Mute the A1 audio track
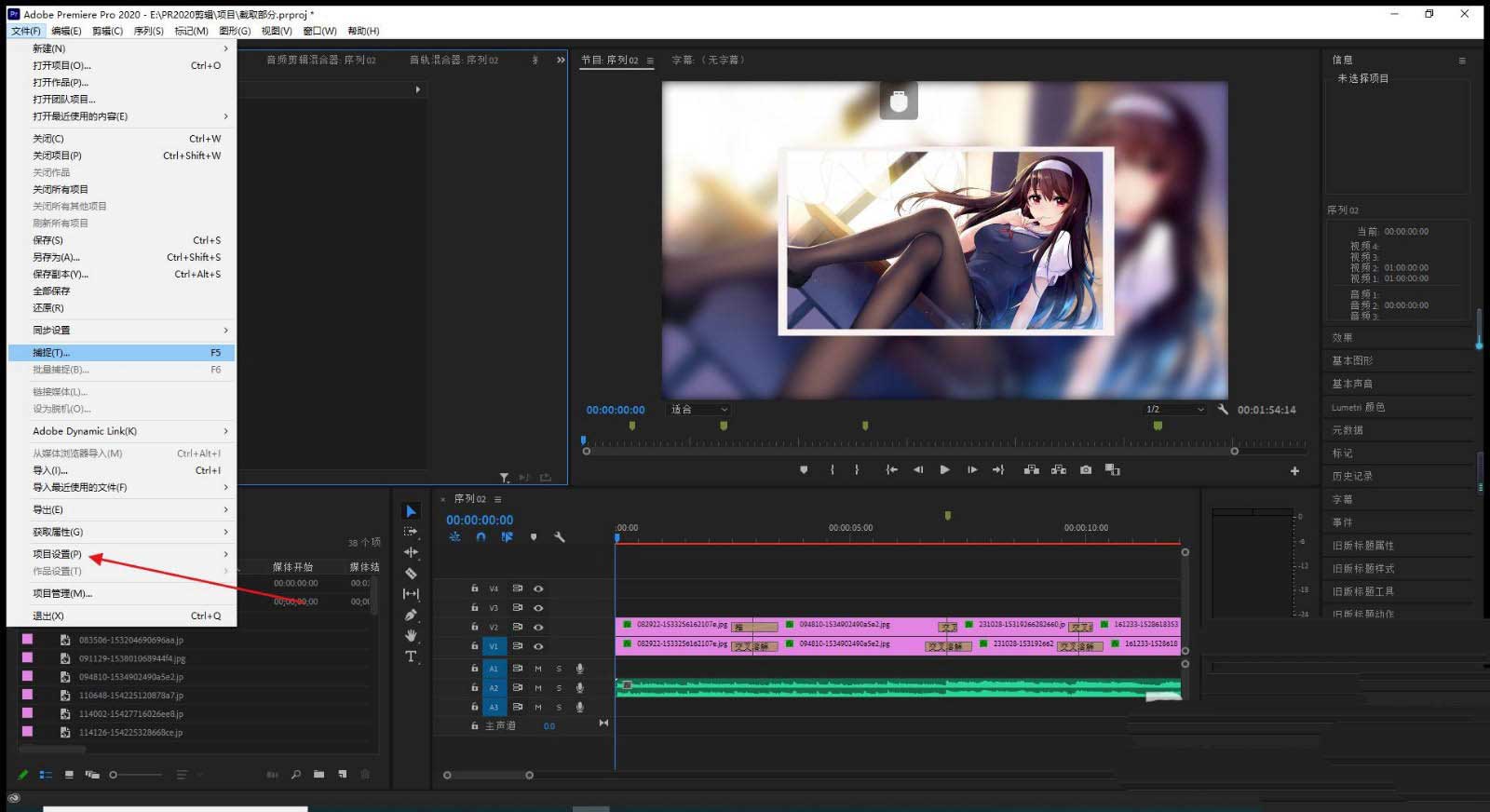Image resolution: width=1490 pixels, height=812 pixels. click(537, 669)
